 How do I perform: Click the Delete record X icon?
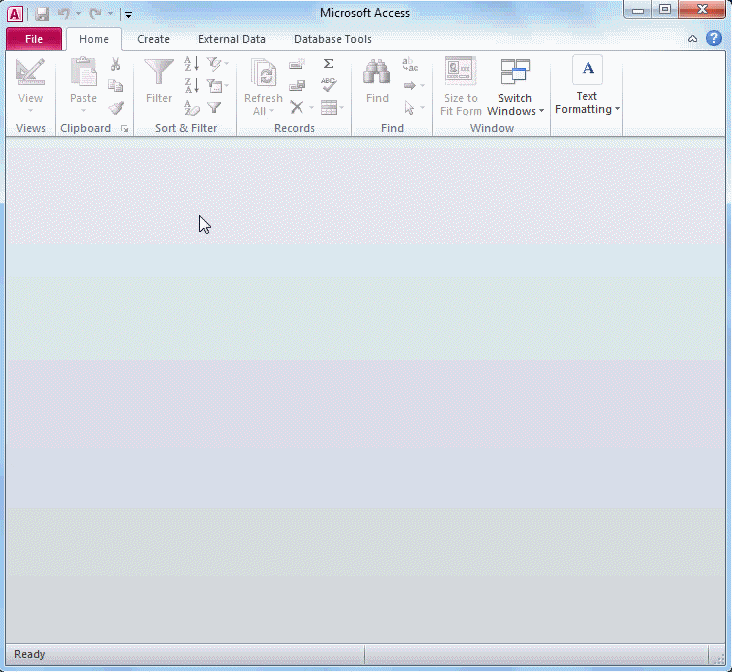296,107
